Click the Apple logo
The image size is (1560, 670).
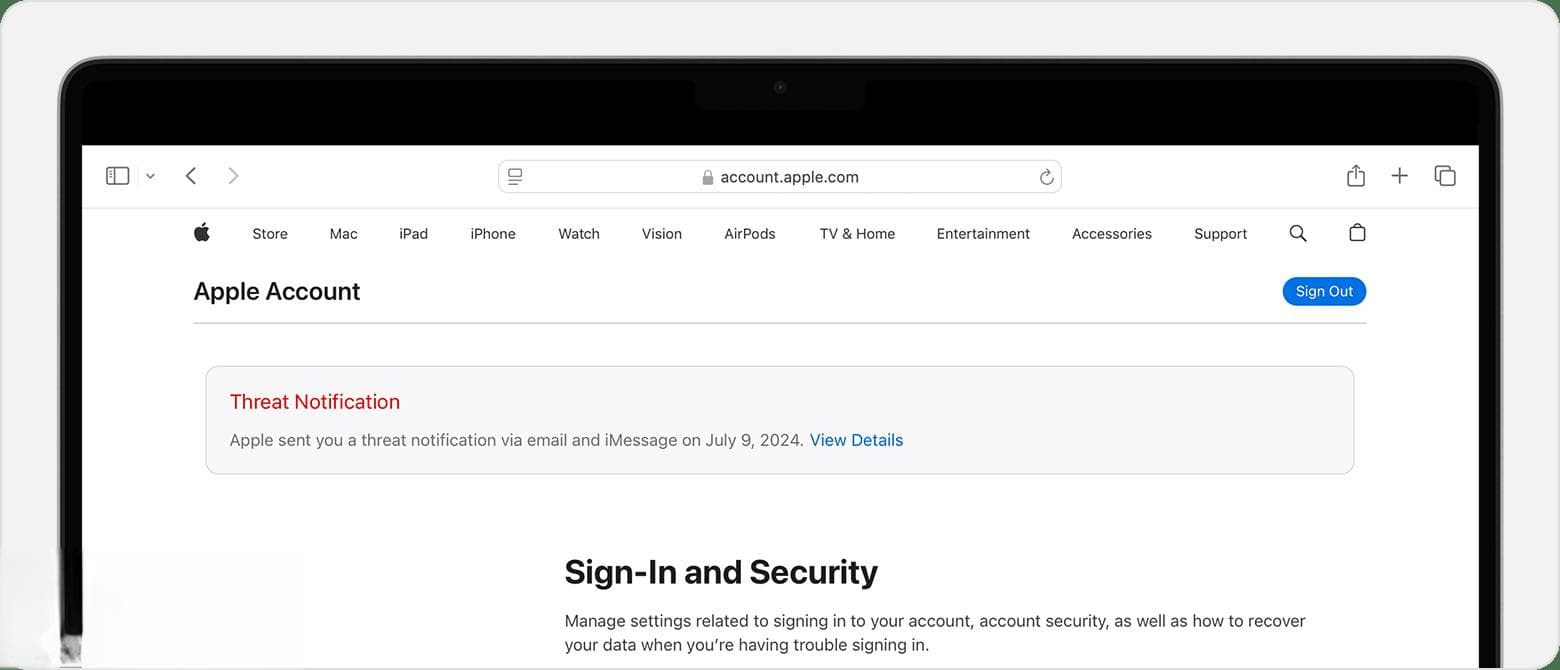[x=202, y=233]
